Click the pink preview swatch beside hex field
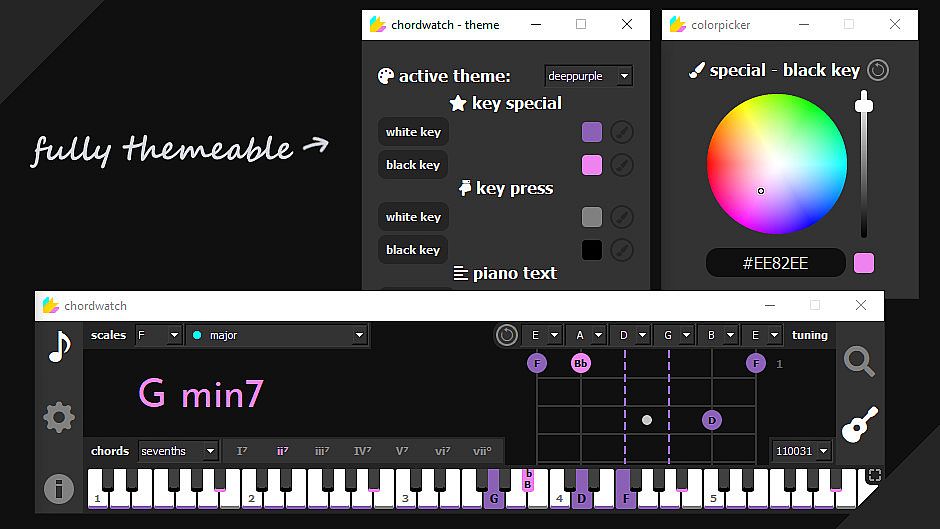The image size is (940, 529). tap(864, 263)
